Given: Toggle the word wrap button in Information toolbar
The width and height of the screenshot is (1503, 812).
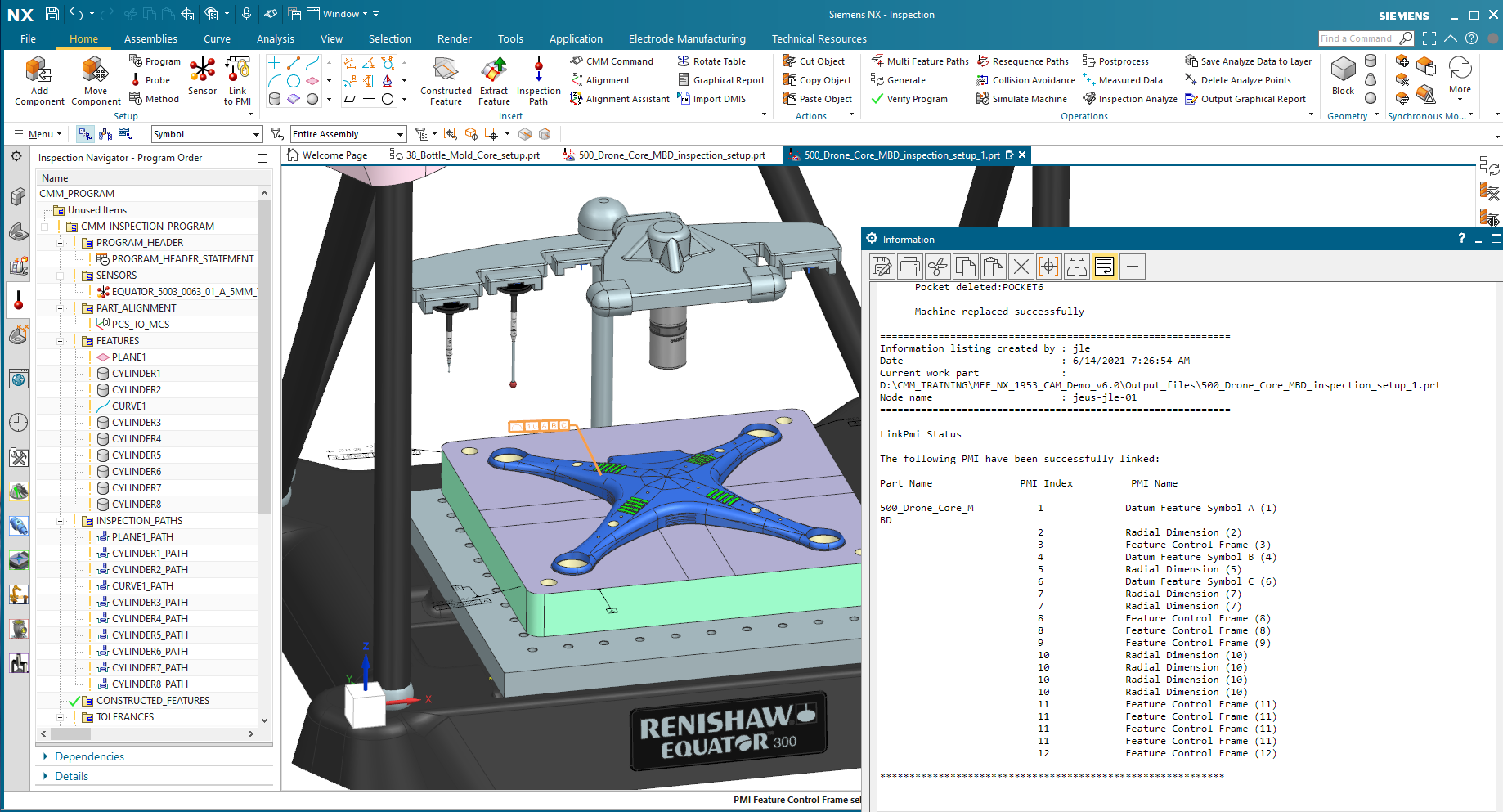Looking at the screenshot, I should pos(1105,267).
